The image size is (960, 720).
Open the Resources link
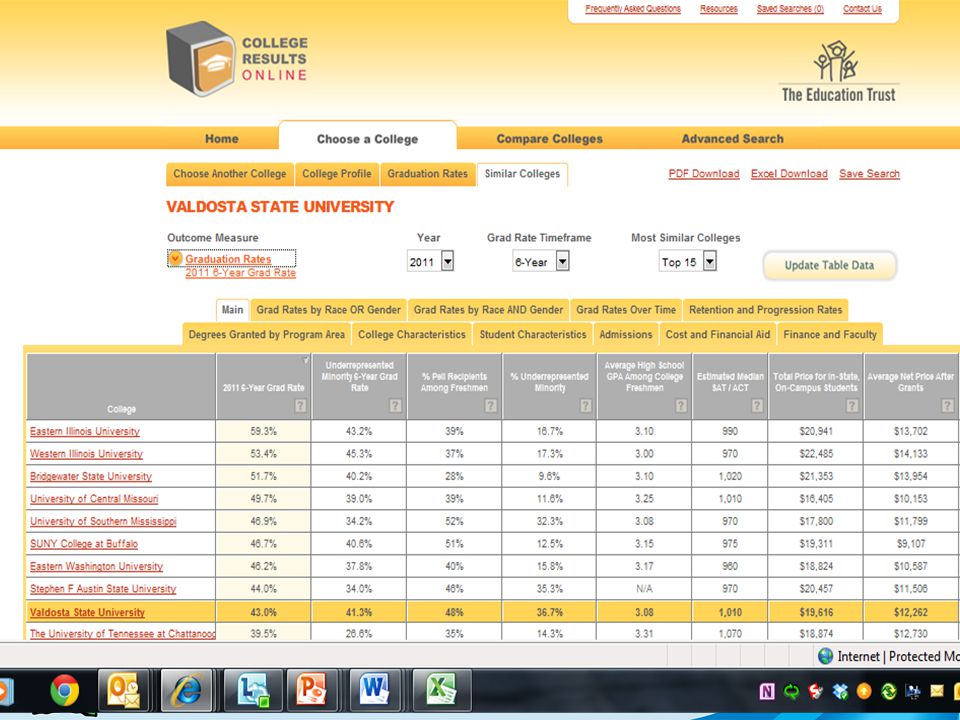[x=719, y=9]
